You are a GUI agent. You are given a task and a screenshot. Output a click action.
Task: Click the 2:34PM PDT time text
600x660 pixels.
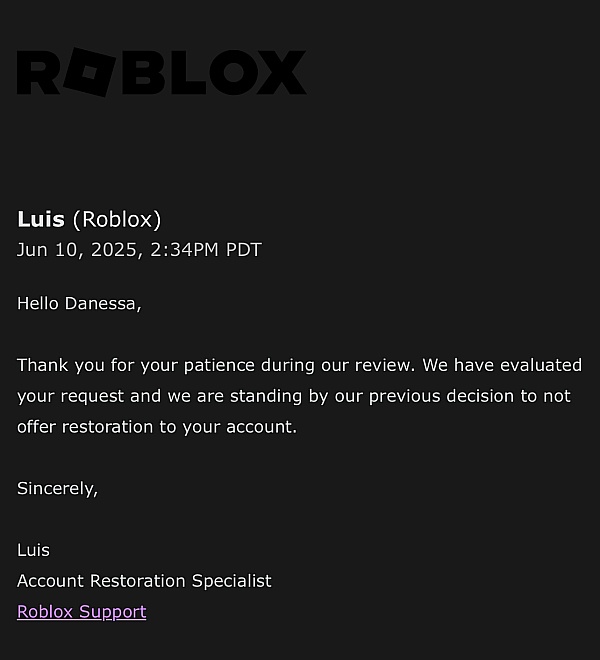click(206, 250)
